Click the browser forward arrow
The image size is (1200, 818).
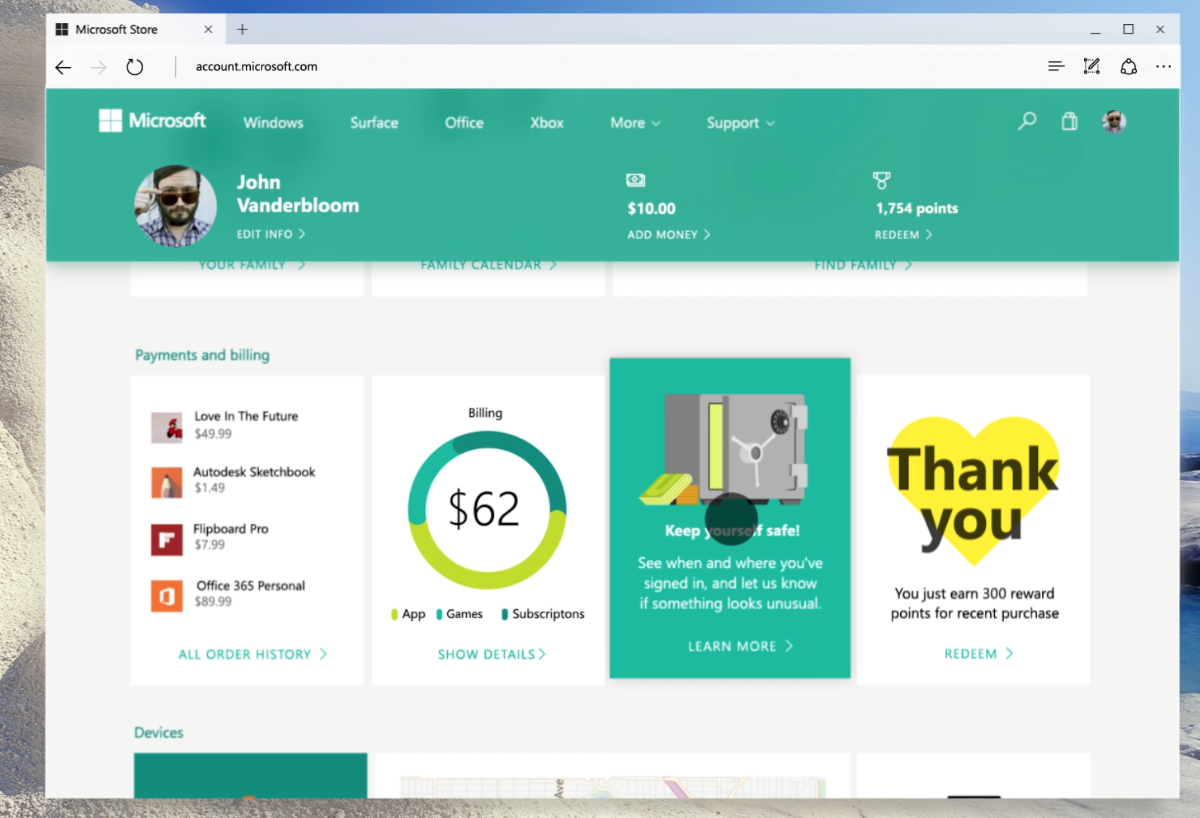pos(98,67)
